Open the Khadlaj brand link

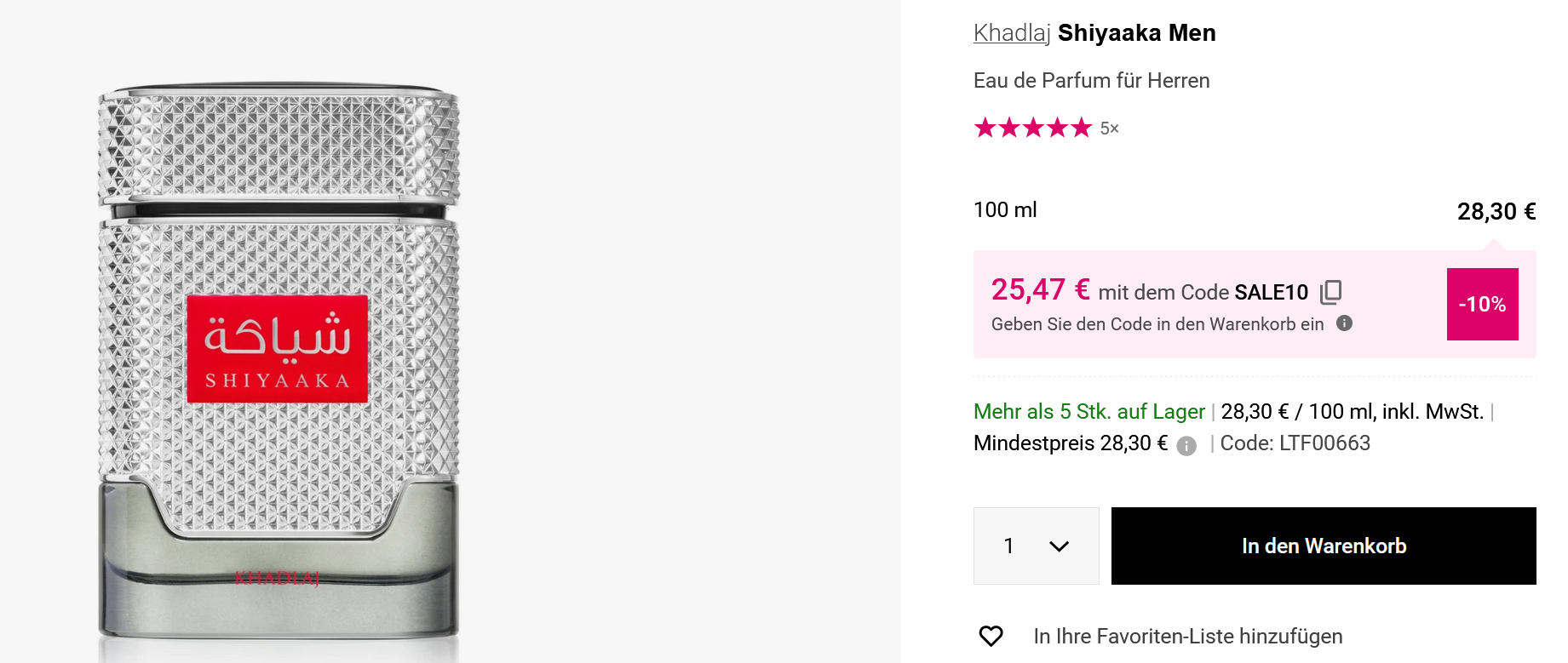click(1011, 33)
